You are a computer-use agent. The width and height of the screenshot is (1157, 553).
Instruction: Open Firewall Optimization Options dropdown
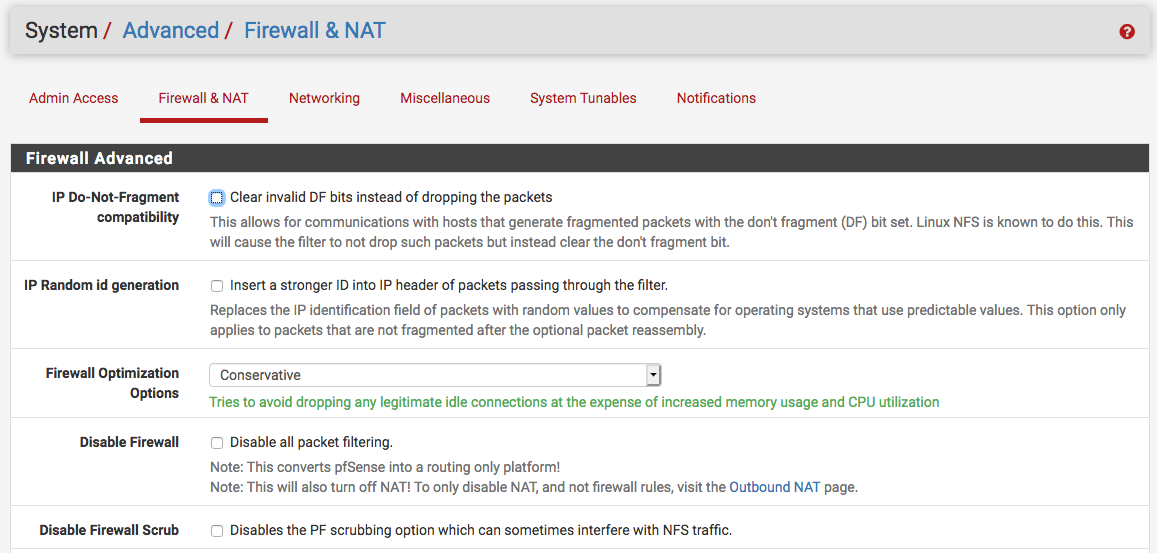435,375
